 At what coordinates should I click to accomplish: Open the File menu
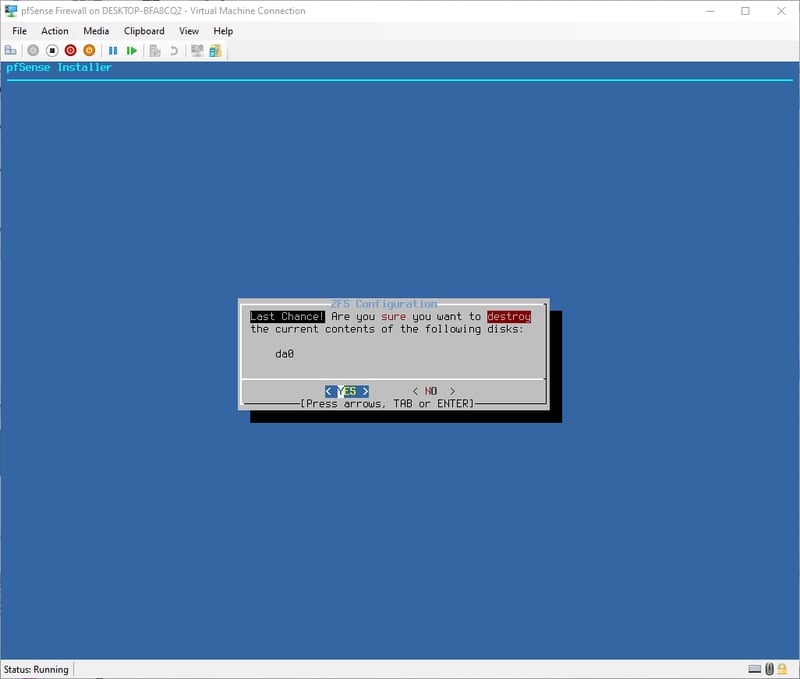click(x=20, y=31)
